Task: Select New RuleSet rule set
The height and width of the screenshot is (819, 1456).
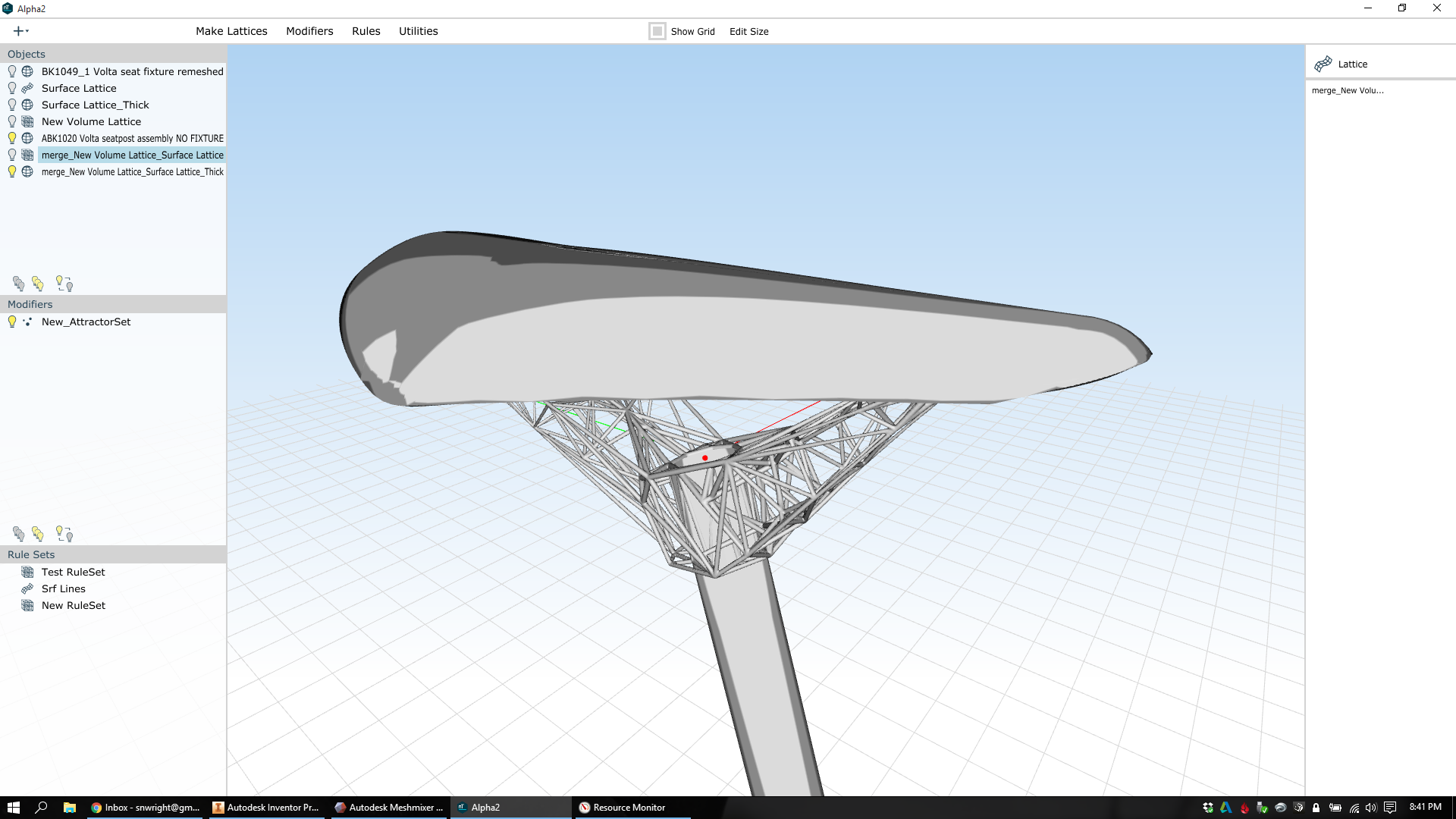Action: point(74,605)
